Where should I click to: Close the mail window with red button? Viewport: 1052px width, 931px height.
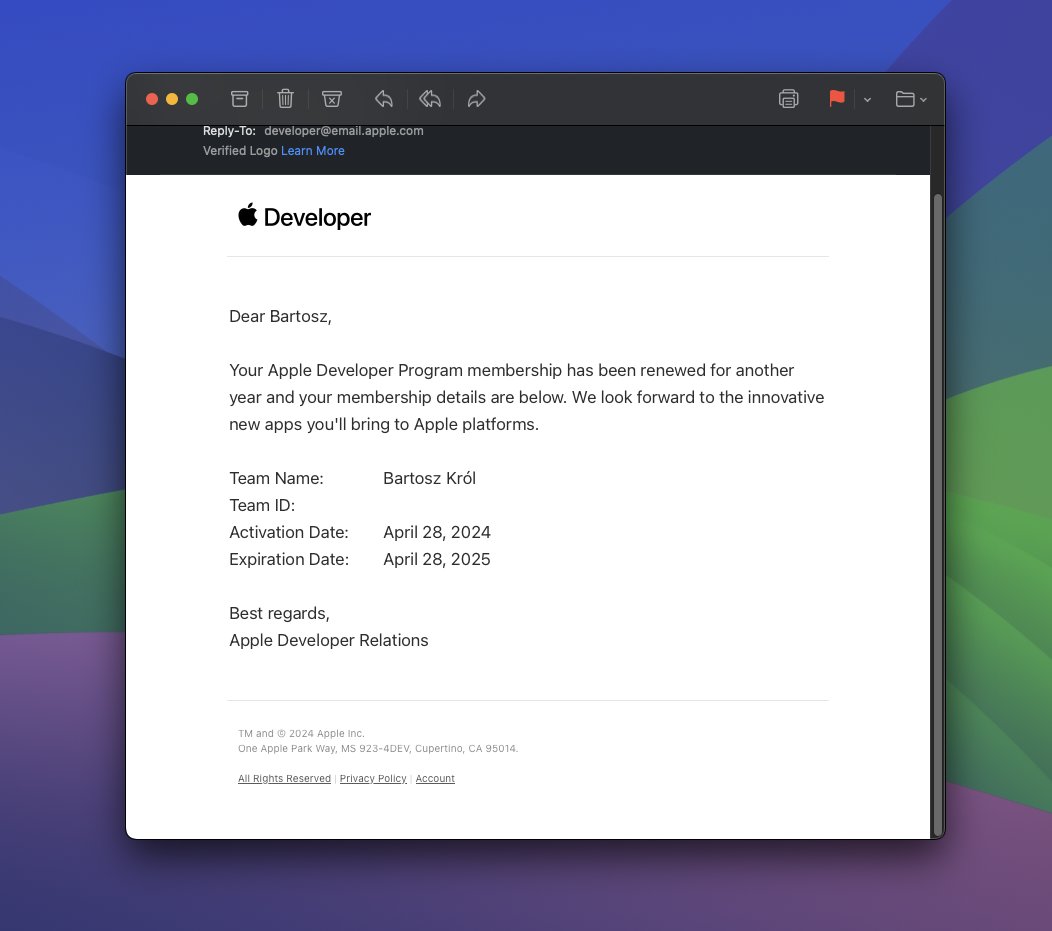[x=152, y=99]
